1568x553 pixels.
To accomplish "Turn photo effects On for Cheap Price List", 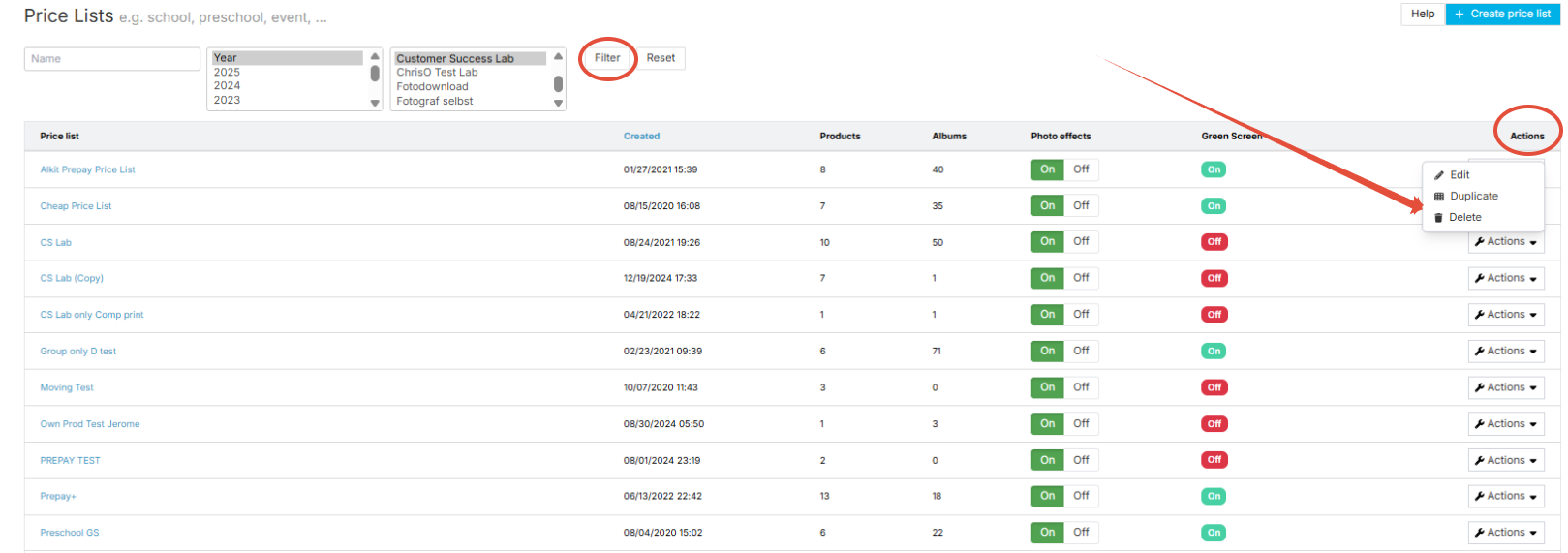I will pos(1047,205).
